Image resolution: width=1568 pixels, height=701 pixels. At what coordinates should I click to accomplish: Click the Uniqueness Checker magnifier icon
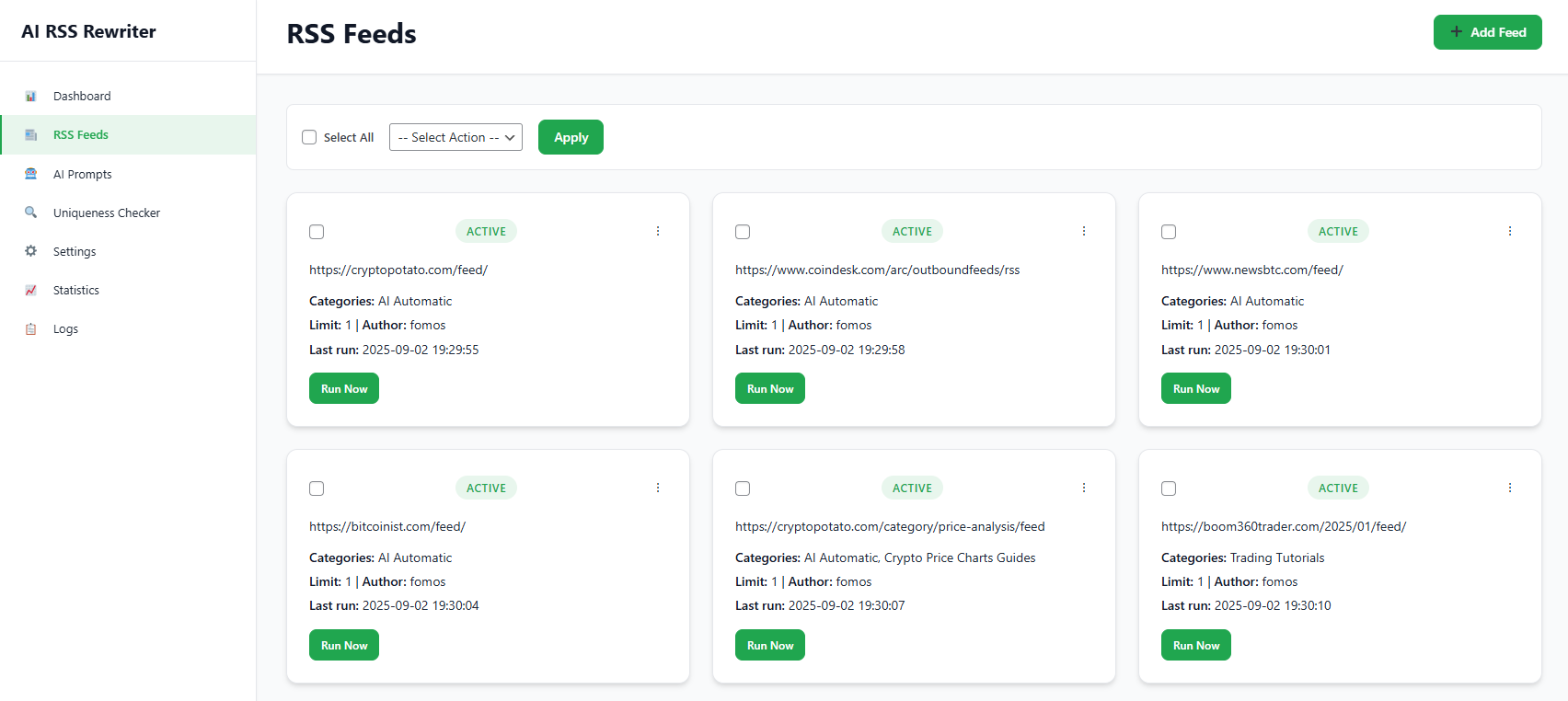coord(30,213)
